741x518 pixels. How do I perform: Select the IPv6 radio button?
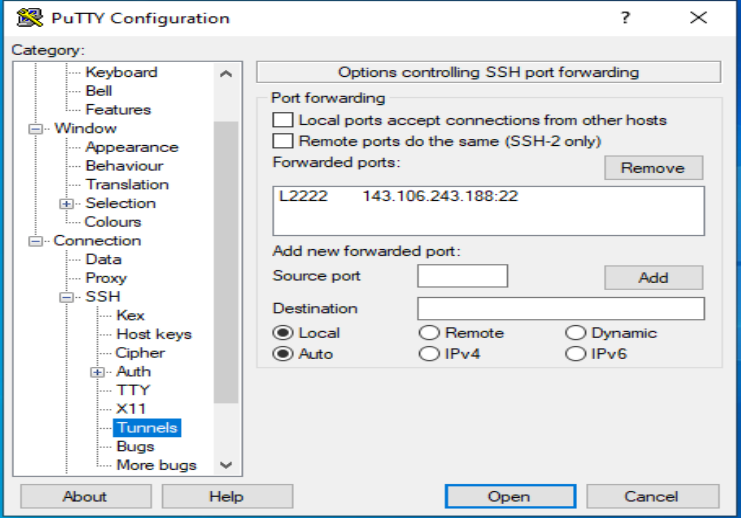576,354
